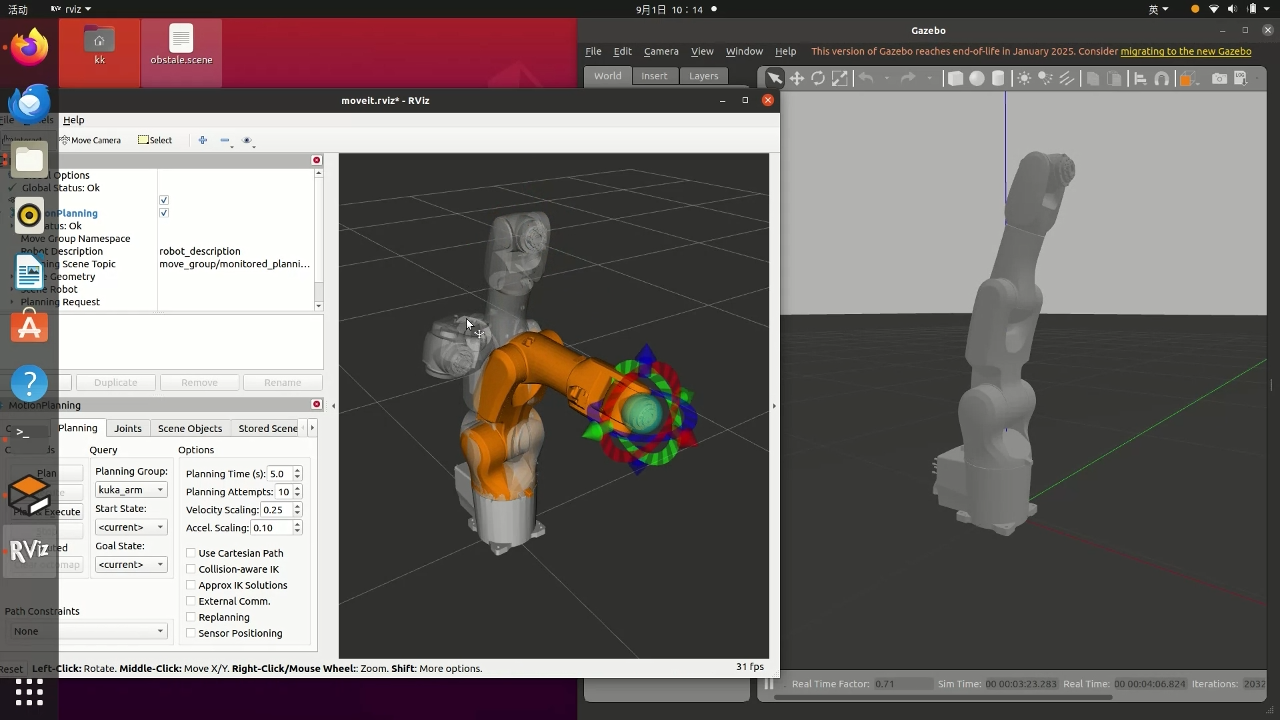Open Start State dropdown
The image size is (1280, 720).
pyautogui.click(x=131, y=527)
